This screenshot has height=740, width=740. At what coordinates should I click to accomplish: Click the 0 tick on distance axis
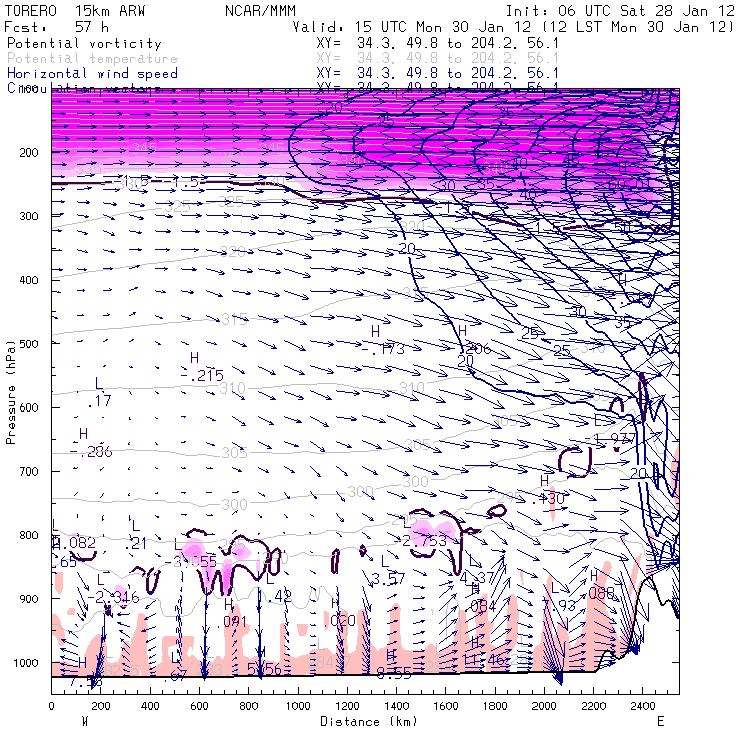[x=51, y=706]
